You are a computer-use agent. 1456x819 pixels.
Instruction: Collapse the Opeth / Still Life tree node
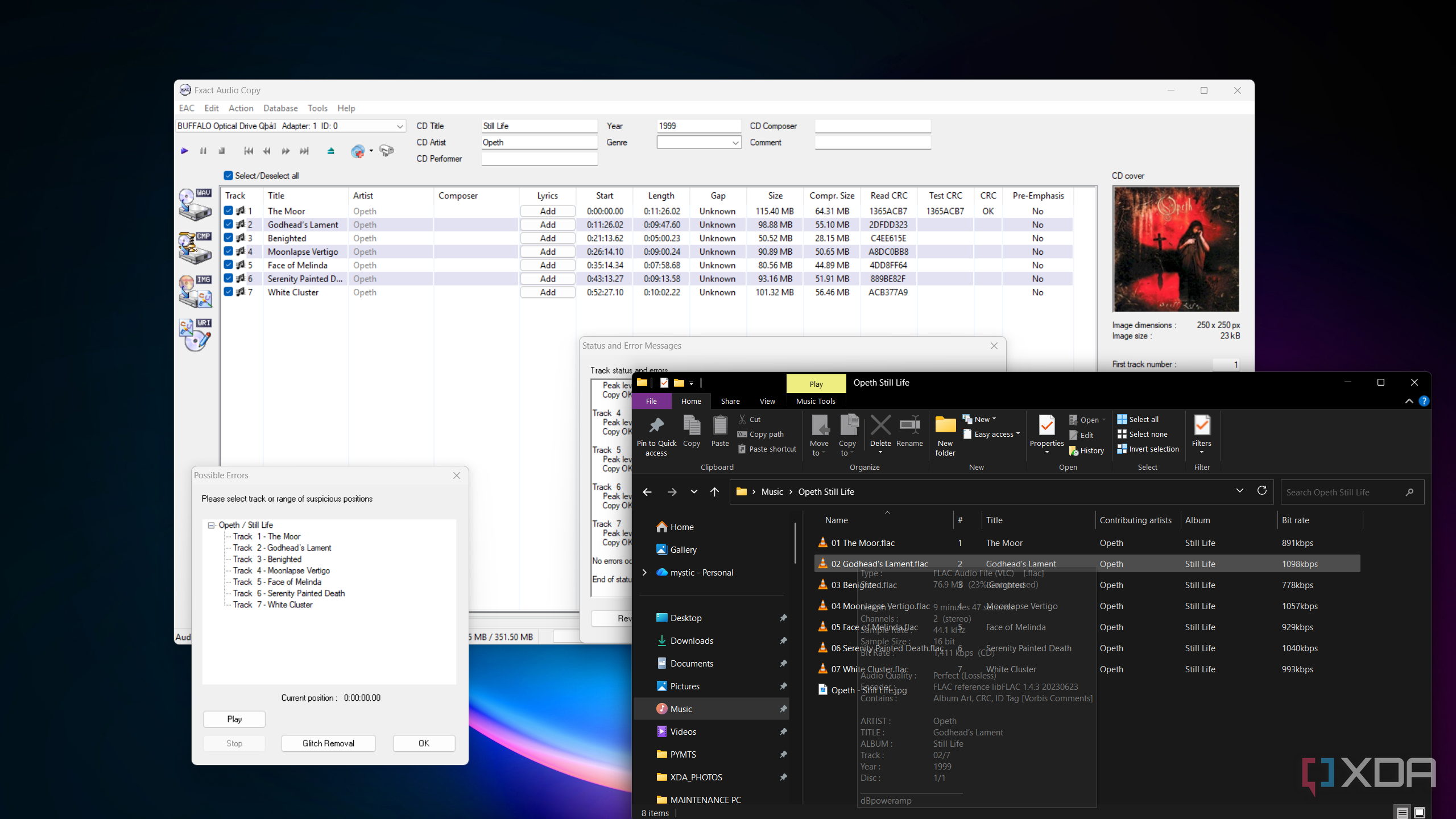pos(211,525)
